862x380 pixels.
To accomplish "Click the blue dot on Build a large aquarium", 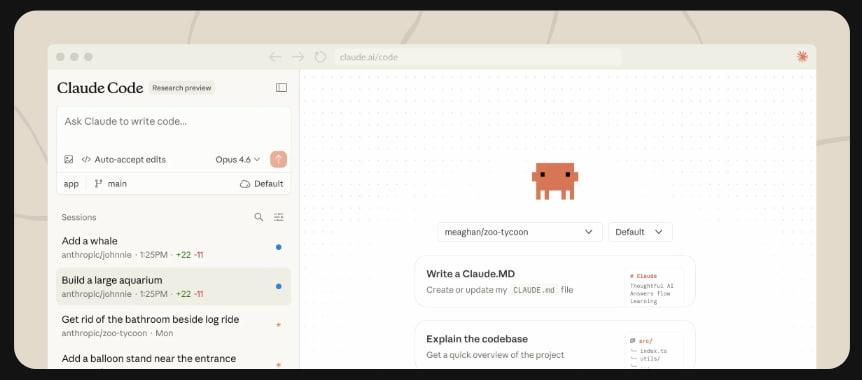I will click(279, 287).
